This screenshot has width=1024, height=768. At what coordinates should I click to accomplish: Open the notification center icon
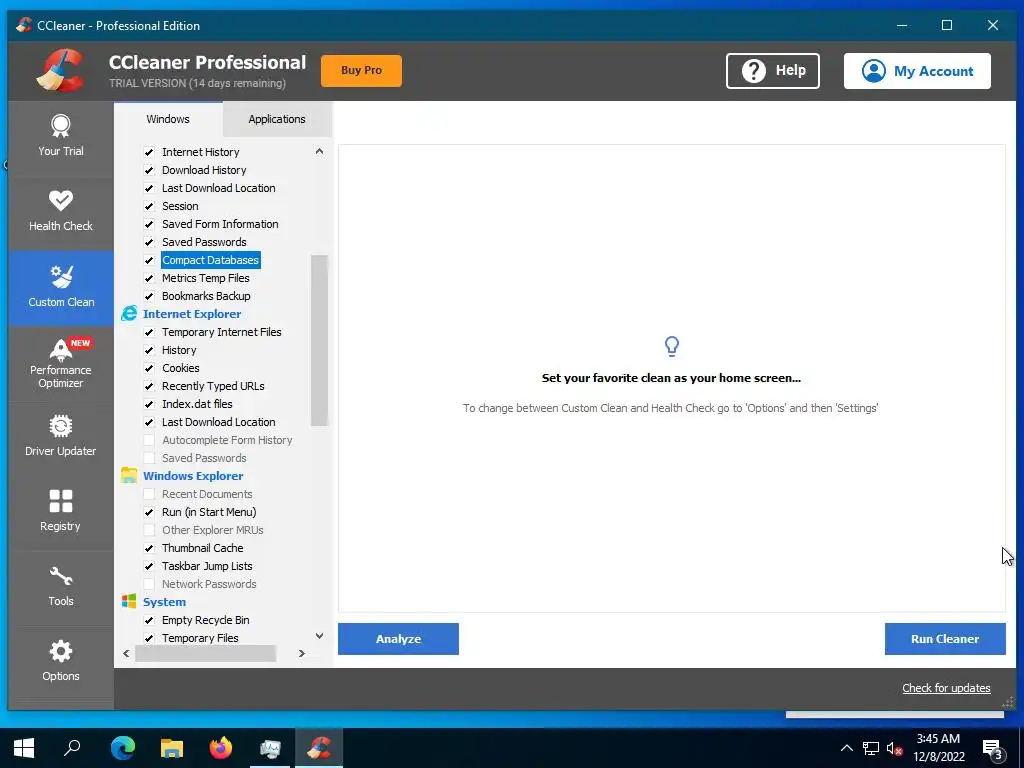(993, 748)
